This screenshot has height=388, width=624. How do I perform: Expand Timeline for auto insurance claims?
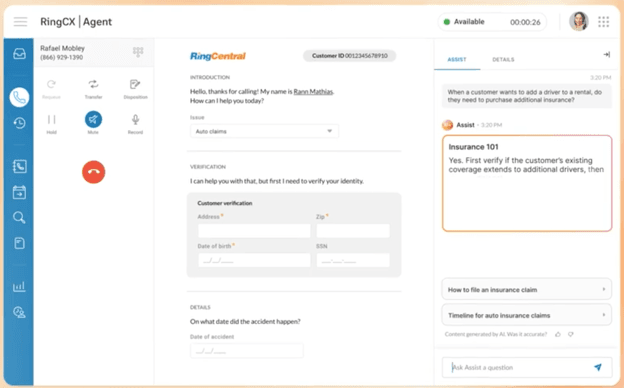pos(526,315)
